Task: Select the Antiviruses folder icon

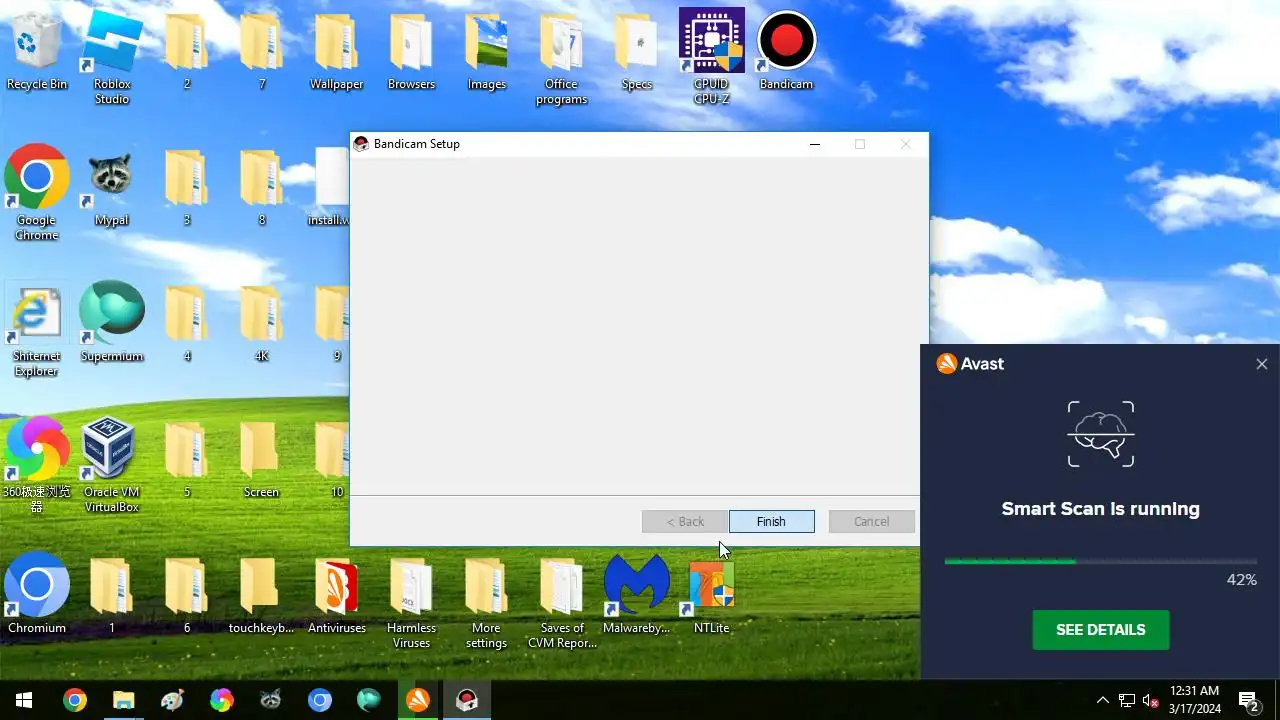Action: tap(337, 594)
